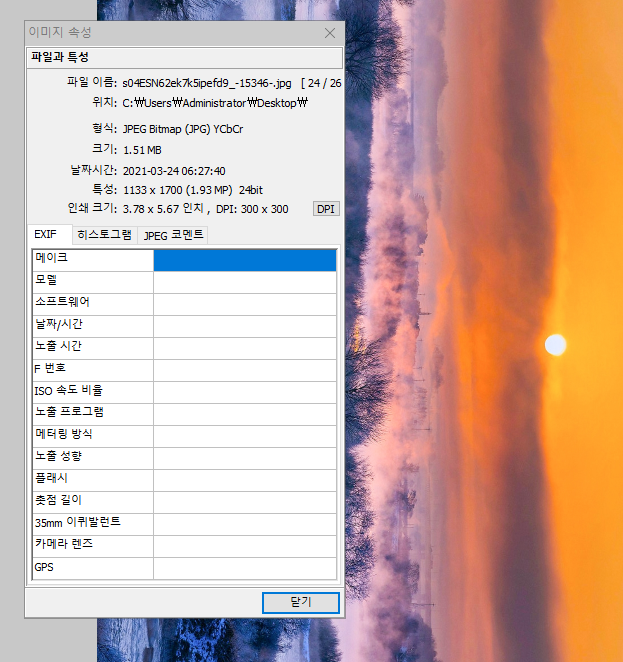The image size is (623, 662).
Task: Open the 히스토그램 tab
Action: click(x=104, y=235)
